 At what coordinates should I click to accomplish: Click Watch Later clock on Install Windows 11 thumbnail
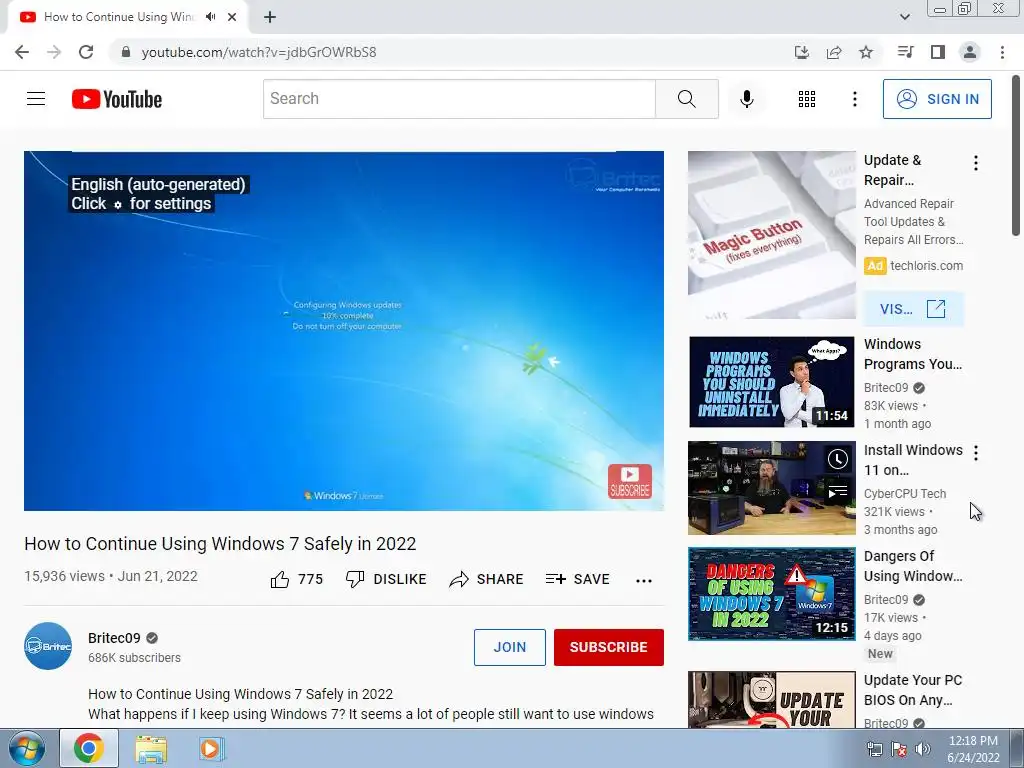(x=837, y=459)
